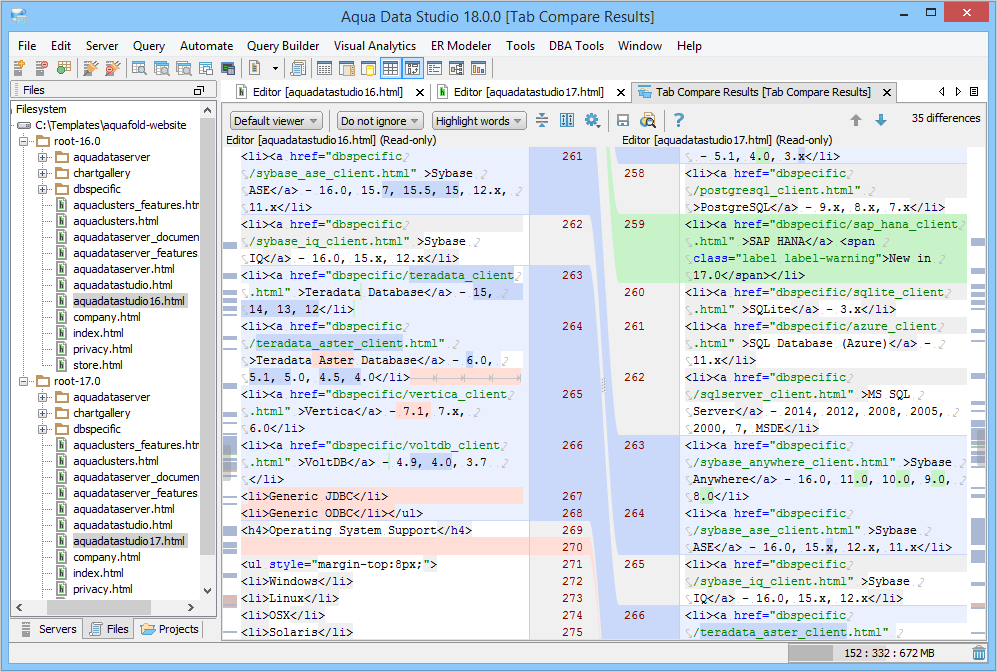Click the synchronize scrolling icon in the compare toolbar

tap(542, 120)
